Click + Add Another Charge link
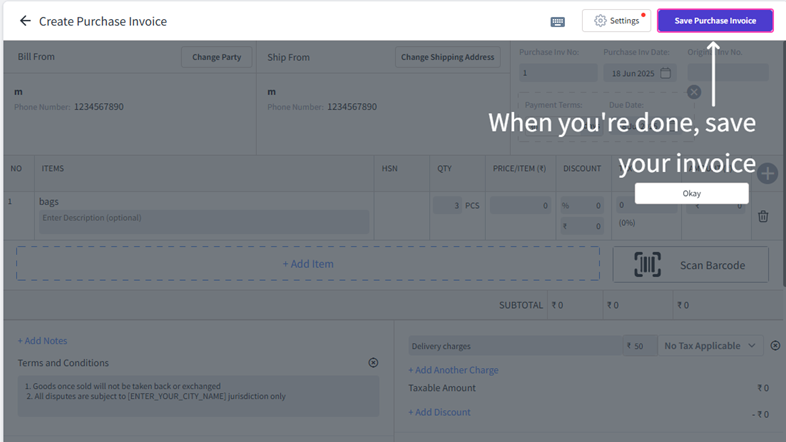 pos(453,370)
